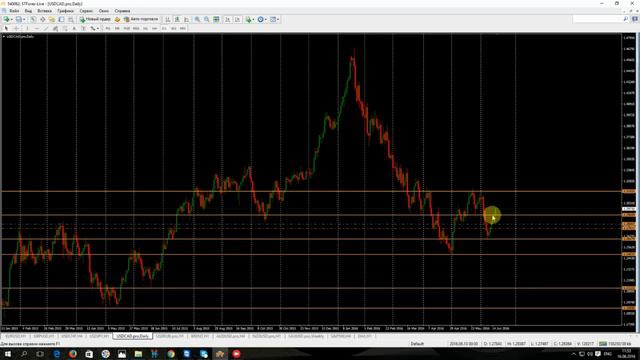Expand the Profiles dropdown arrow

tap(24, 19)
